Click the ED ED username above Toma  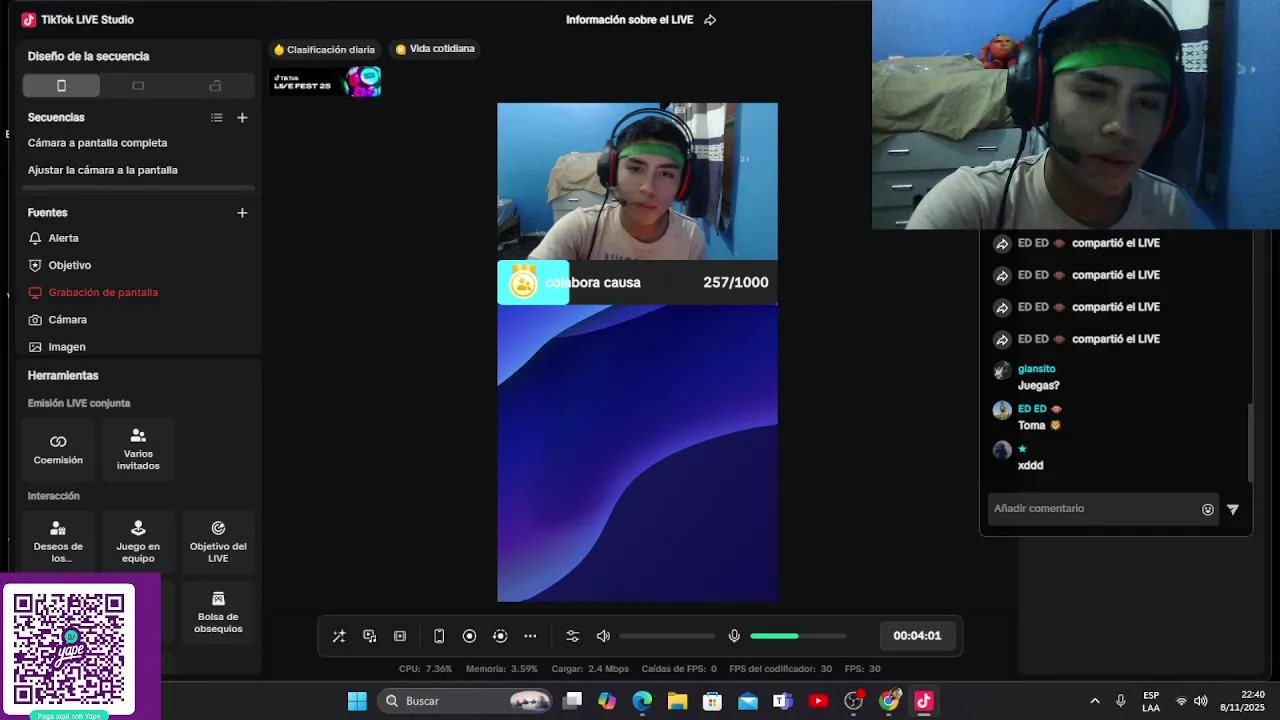coord(1032,409)
